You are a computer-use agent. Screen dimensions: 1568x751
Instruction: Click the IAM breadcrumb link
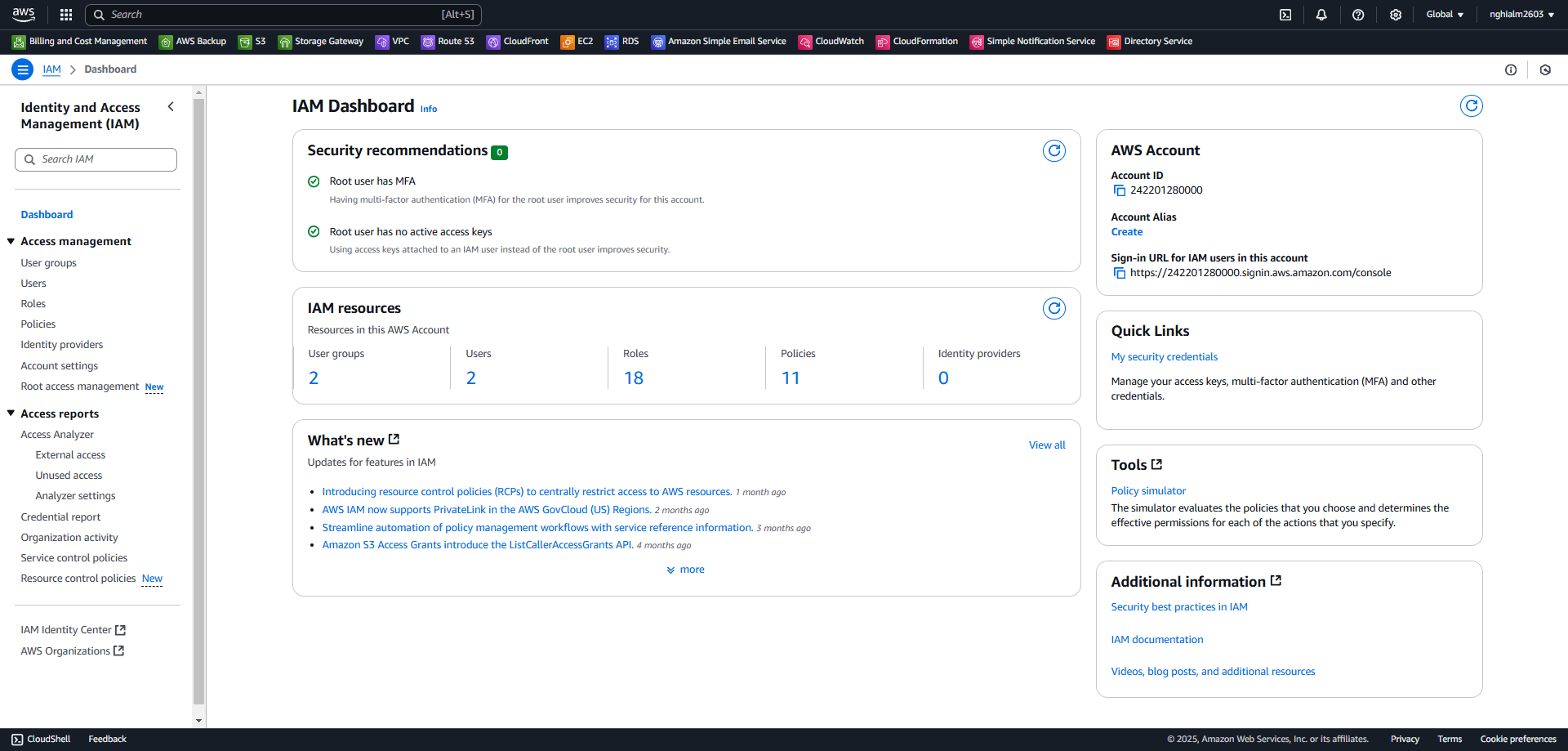51,69
